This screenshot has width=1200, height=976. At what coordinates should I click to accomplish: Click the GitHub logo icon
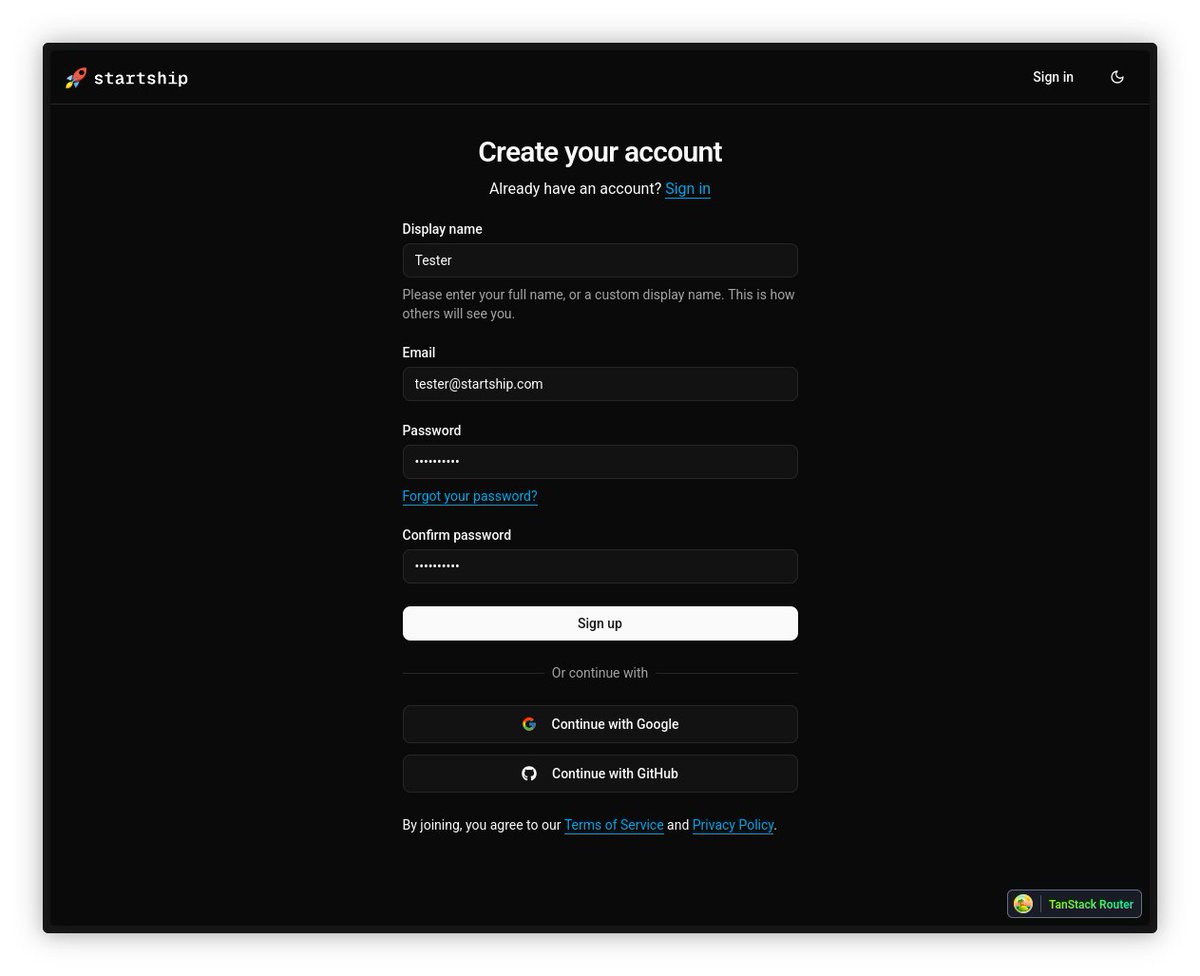pyautogui.click(x=529, y=773)
